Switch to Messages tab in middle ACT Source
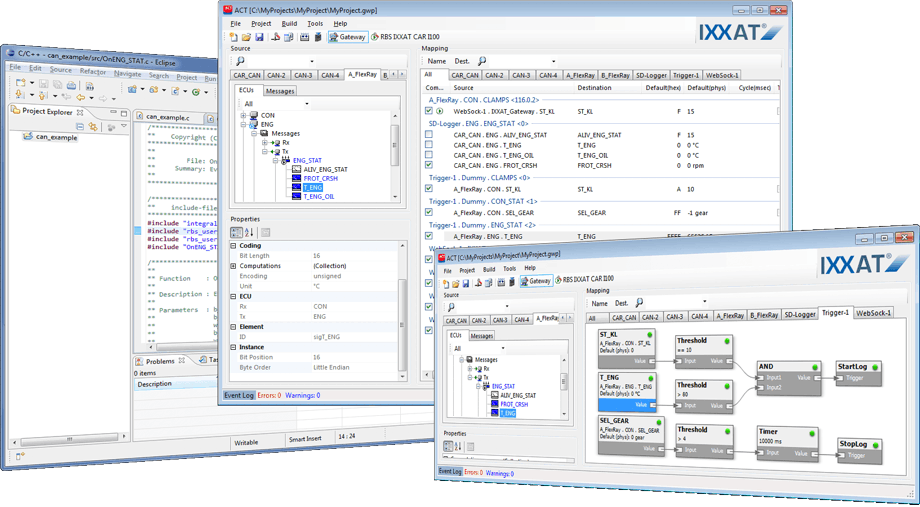The width and height of the screenshot is (920, 507). pyautogui.click(x=279, y=91)
